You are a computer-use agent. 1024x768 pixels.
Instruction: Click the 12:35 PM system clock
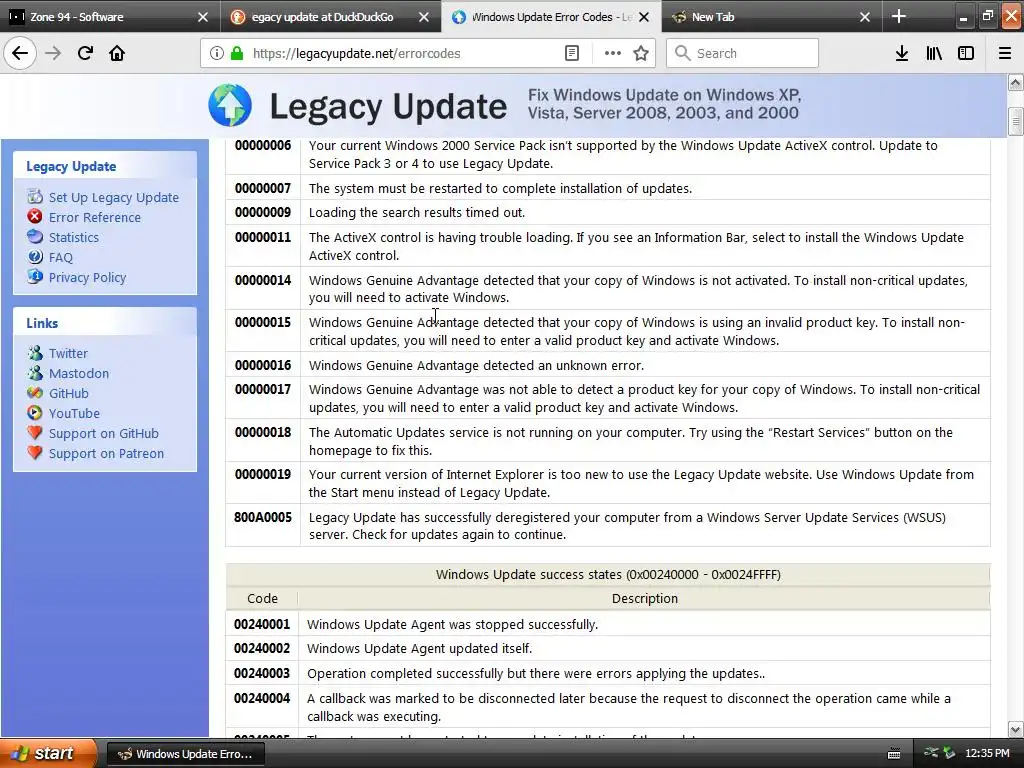point(987,754)
